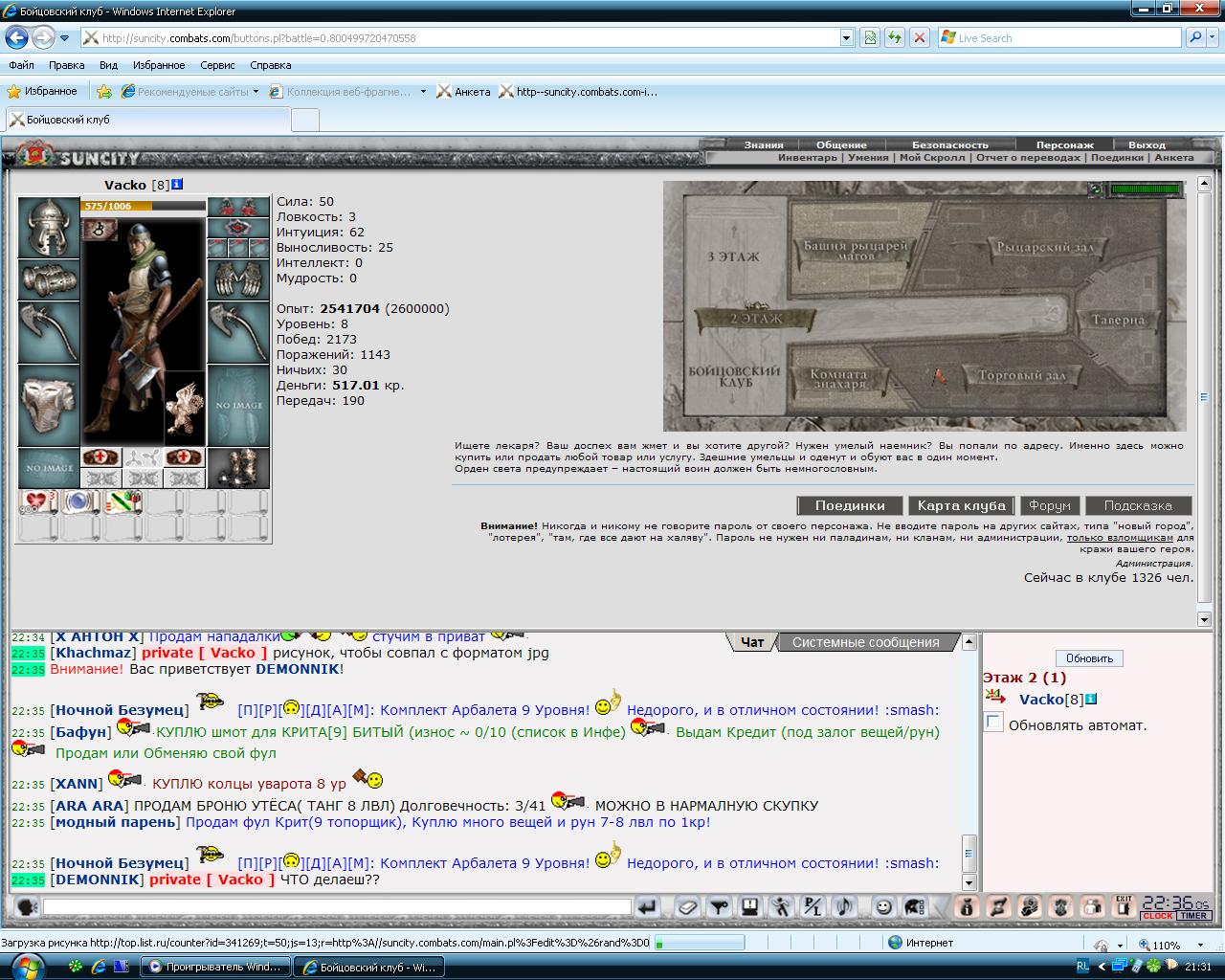Screen dimensions: 1225x980
Task: Click the 'Подсказка' button
Action: [1138, 505]
